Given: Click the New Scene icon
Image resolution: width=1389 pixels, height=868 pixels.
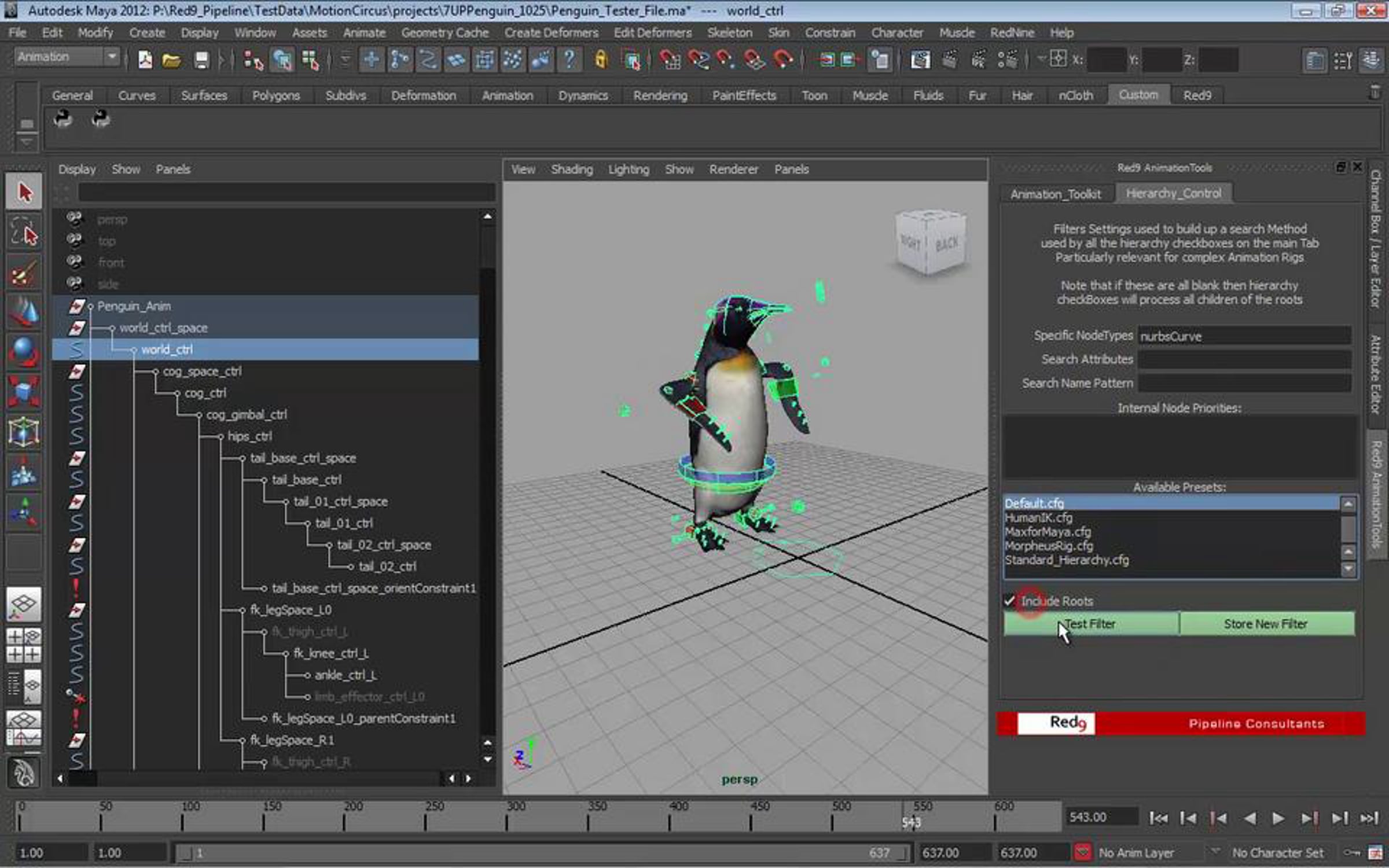Looking at the screenshot, I should tap(145, 60).
